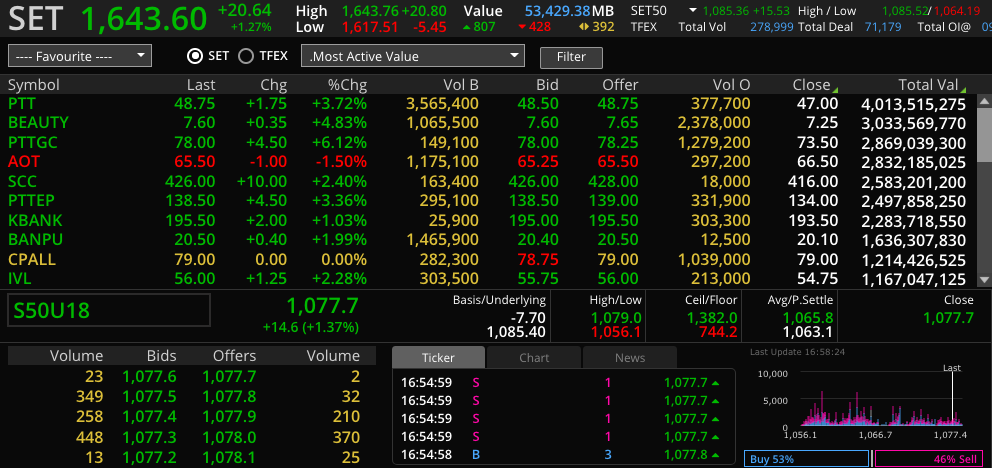Click the Filter button
The height and width of the screenshot is (468, 992).
point(571,57)
